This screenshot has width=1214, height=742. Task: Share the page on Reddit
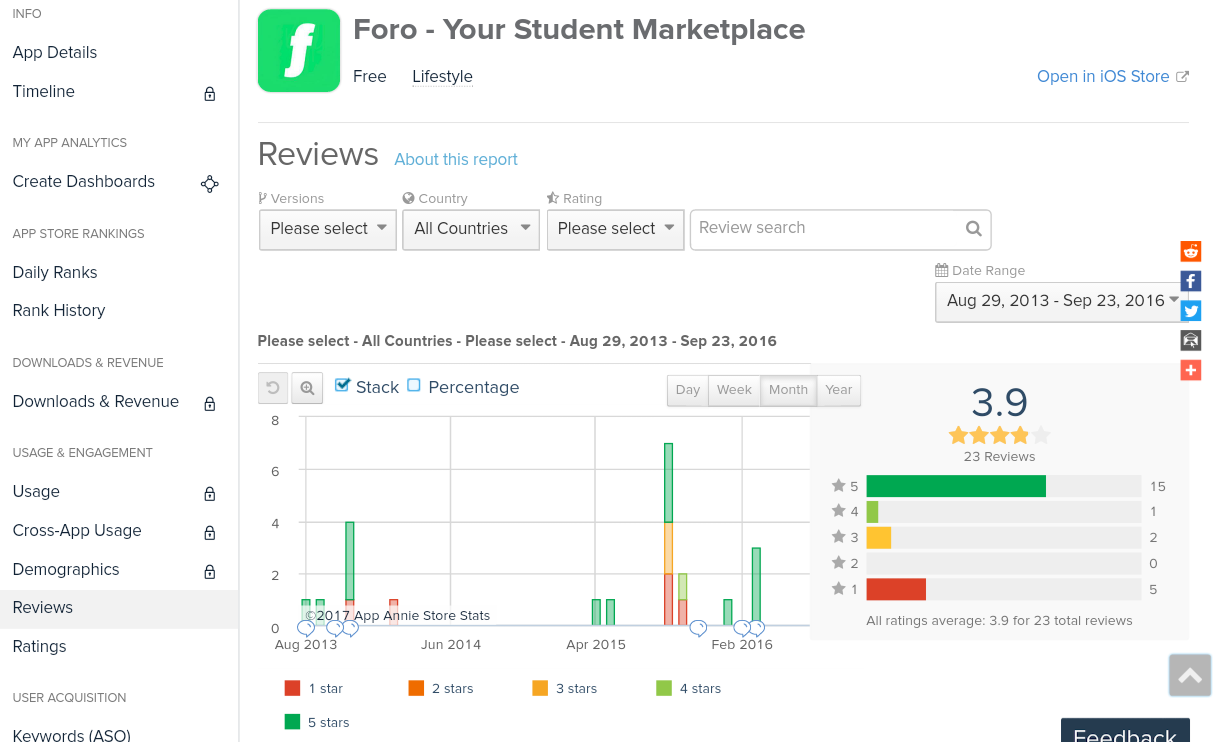(x=1190, y=251)
